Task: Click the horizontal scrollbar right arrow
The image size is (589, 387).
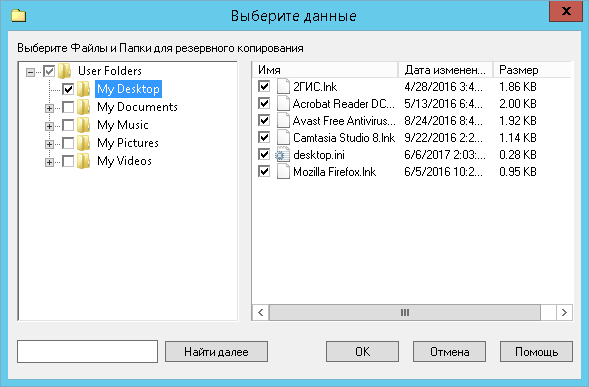Action: 564,312
